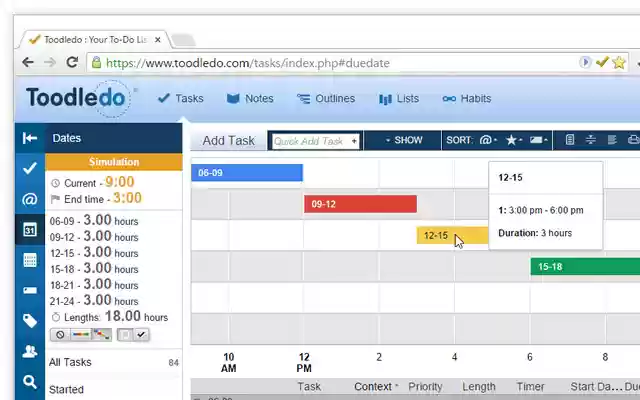
Task: Open a new browser tab
Action: click(x=183, y=40)
